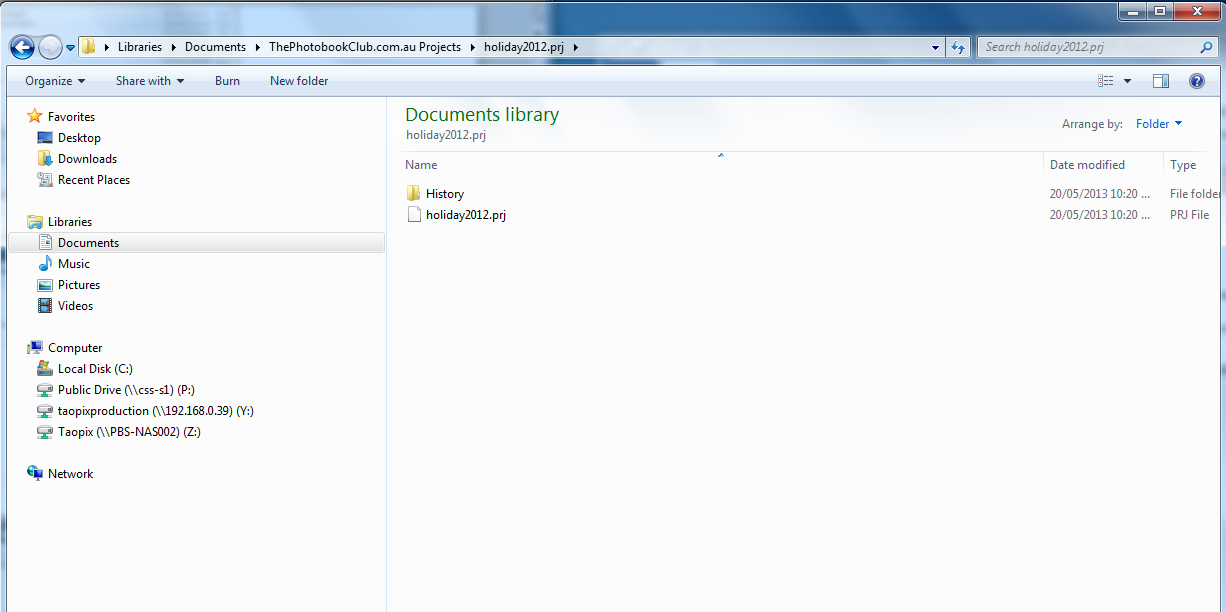
Task: Sort by the Name column header
Action: [421, 165]
